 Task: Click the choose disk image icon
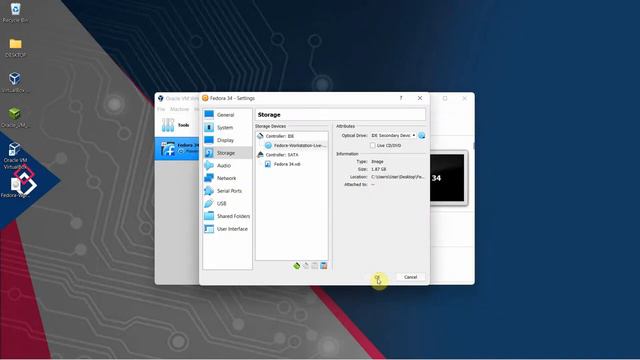422,135
